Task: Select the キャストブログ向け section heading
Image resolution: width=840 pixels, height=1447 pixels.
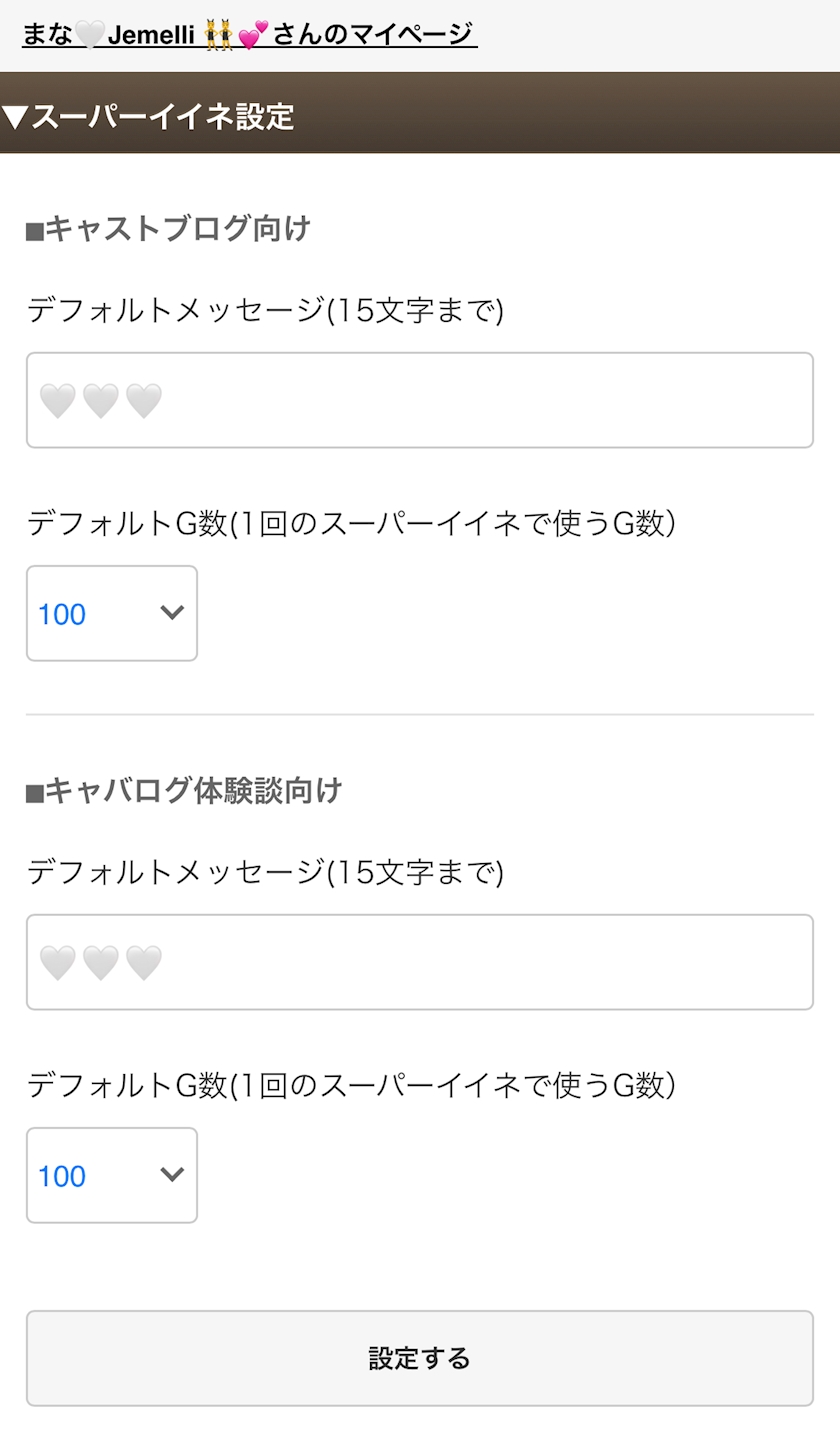Action: click(178, 229)
